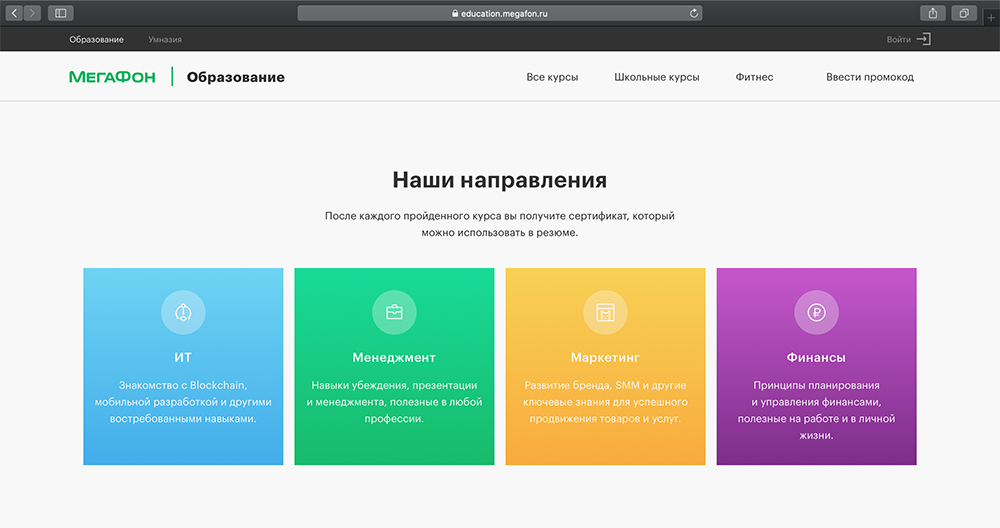Screen dimensions: 1000x528
Task: Open the Все курсы menu item
Action: point(552,77)
